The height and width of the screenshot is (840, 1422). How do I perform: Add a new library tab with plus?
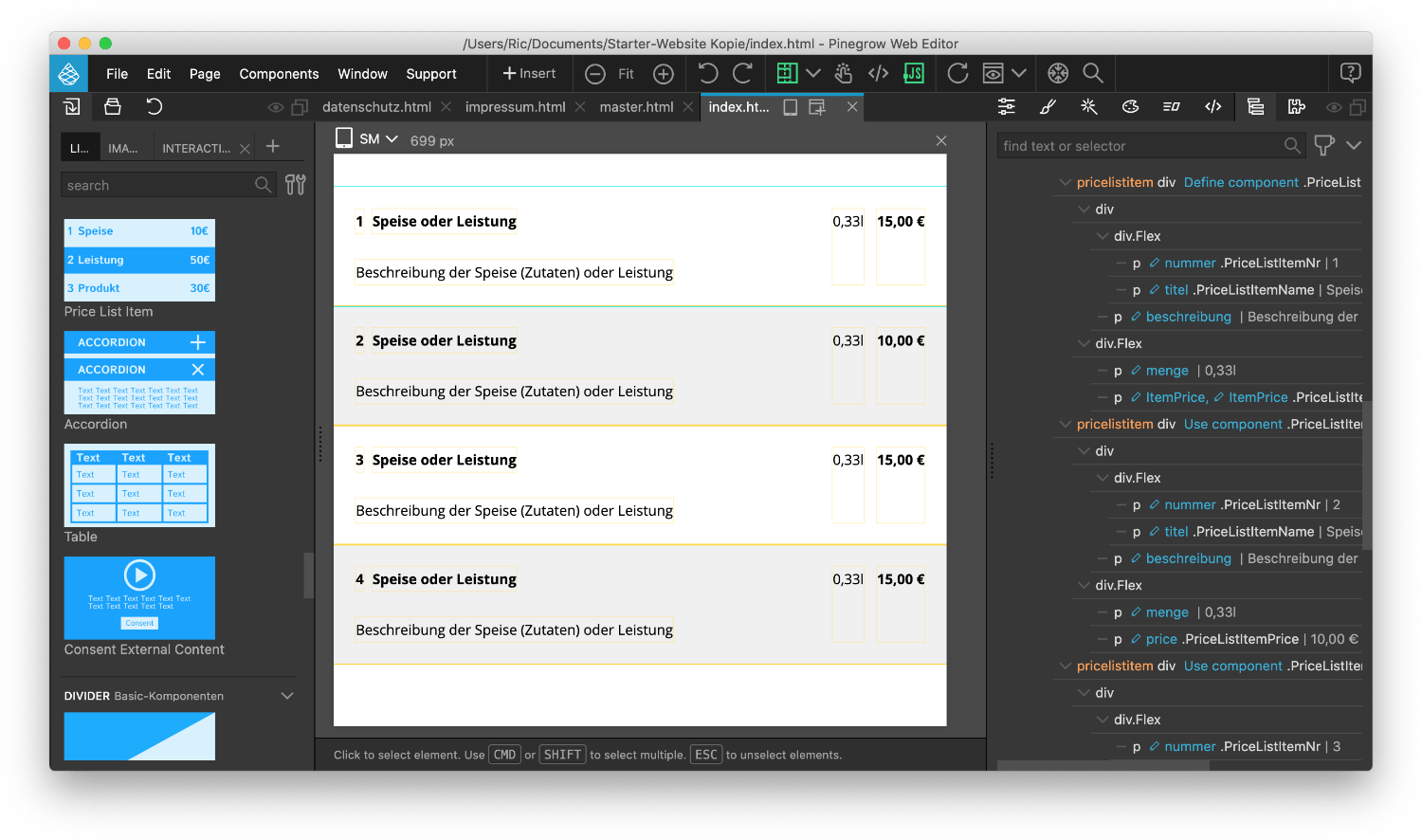273,146
